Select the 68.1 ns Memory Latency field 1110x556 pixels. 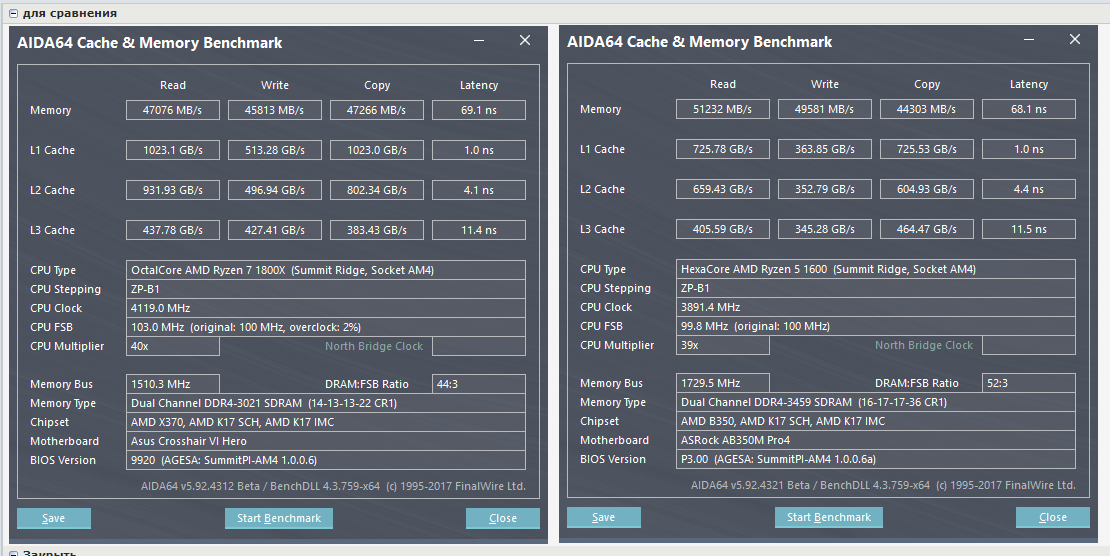(x=1029, y=109)
